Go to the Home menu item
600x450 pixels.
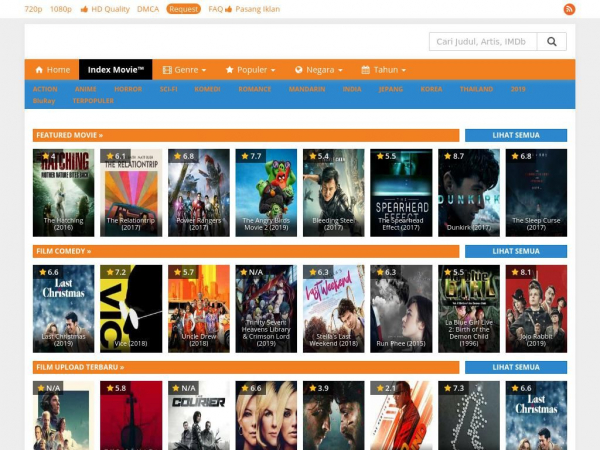52,70
